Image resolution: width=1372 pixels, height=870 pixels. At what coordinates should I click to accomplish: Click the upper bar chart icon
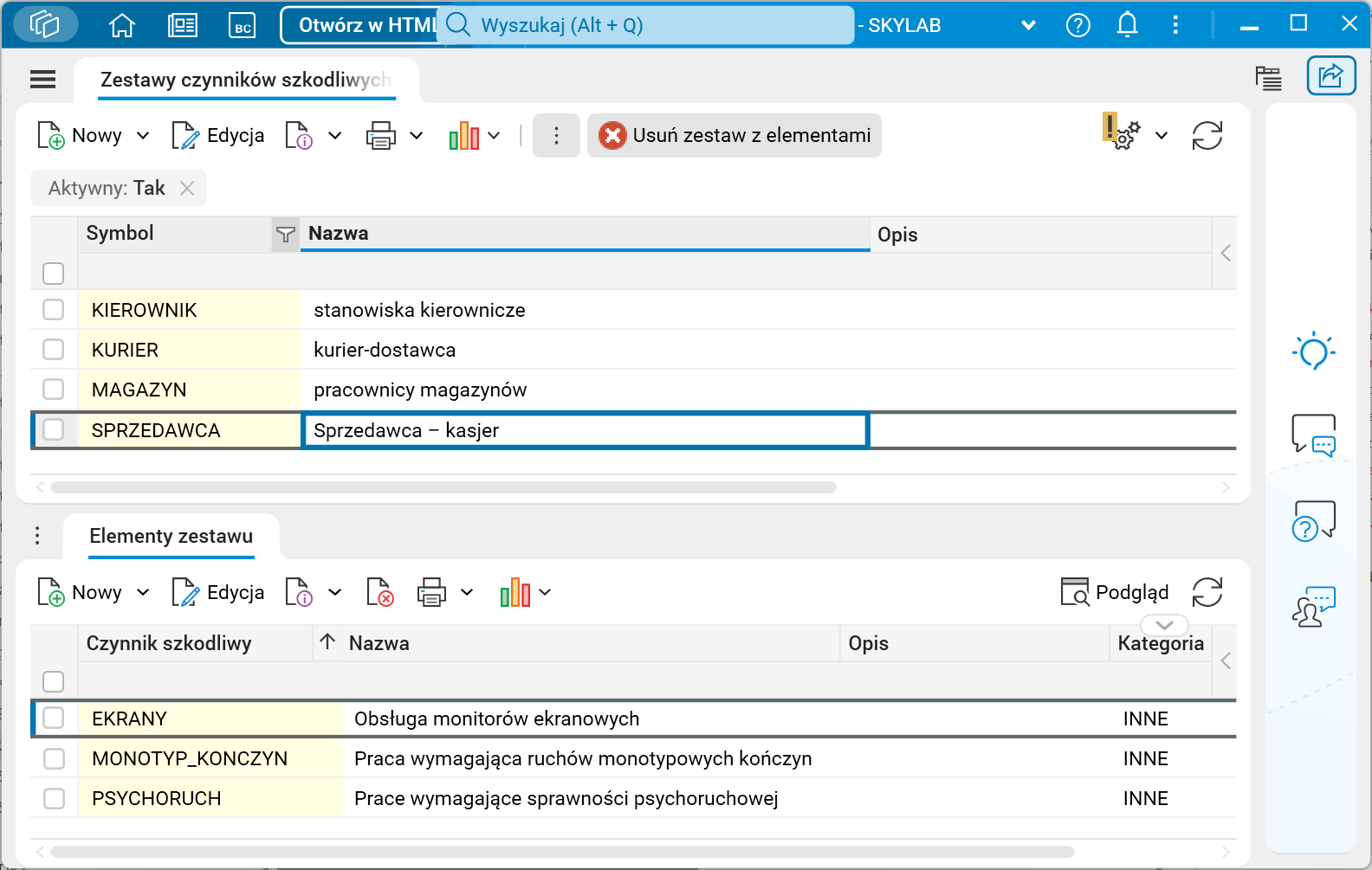coord(464,135)
